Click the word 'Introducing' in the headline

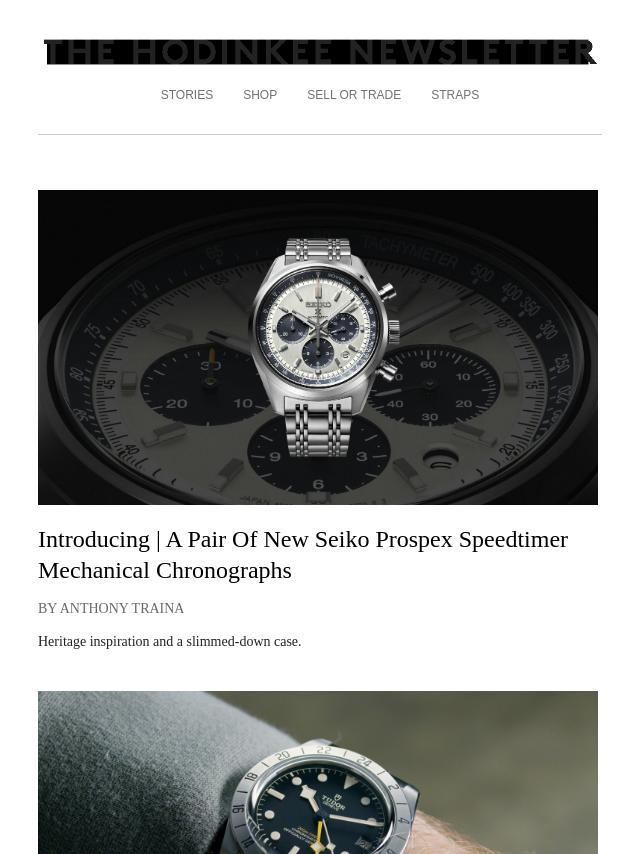[x=94, y=540]
